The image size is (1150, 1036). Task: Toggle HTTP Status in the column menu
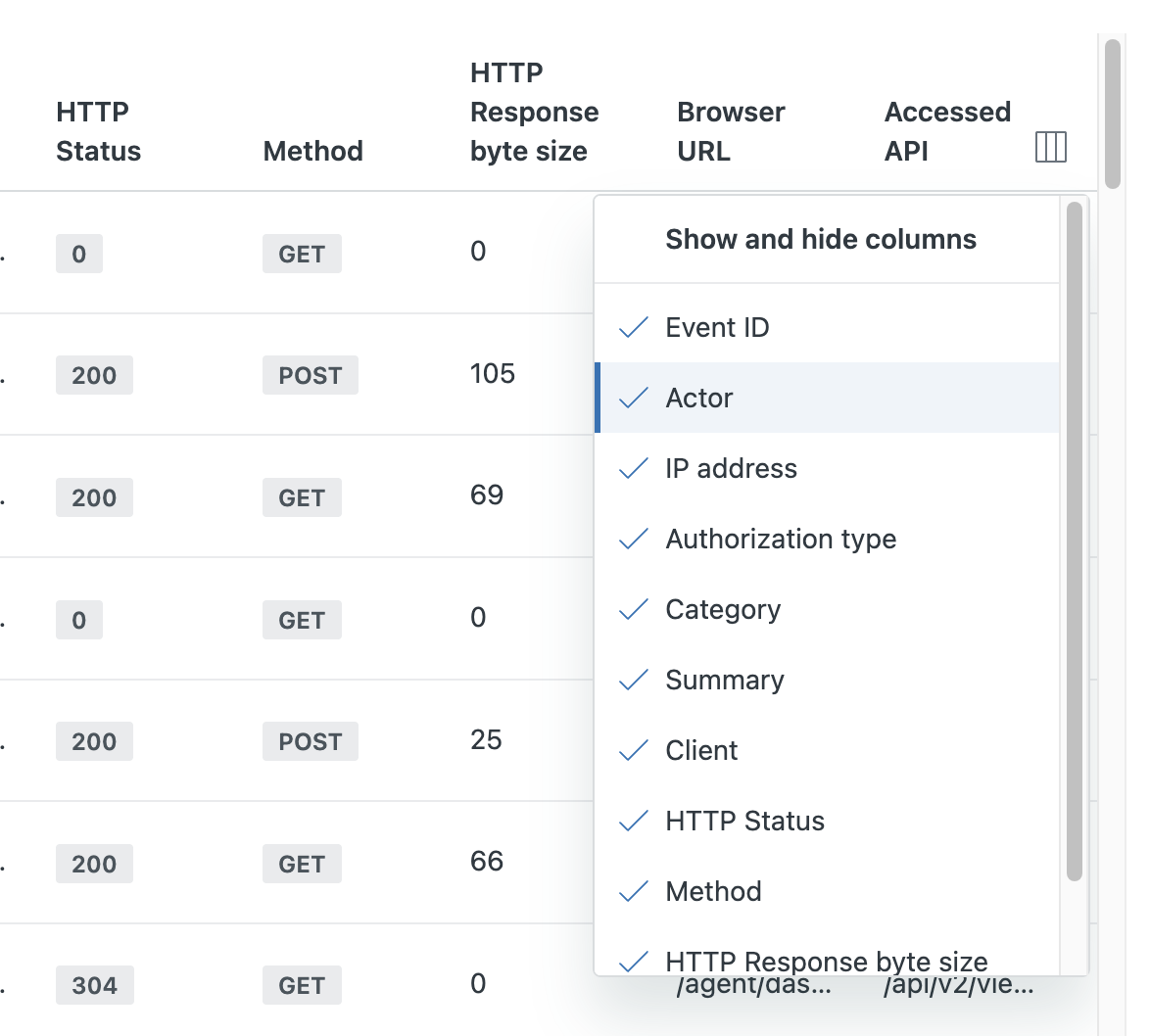pyautogui.click(x=744, y=821)
